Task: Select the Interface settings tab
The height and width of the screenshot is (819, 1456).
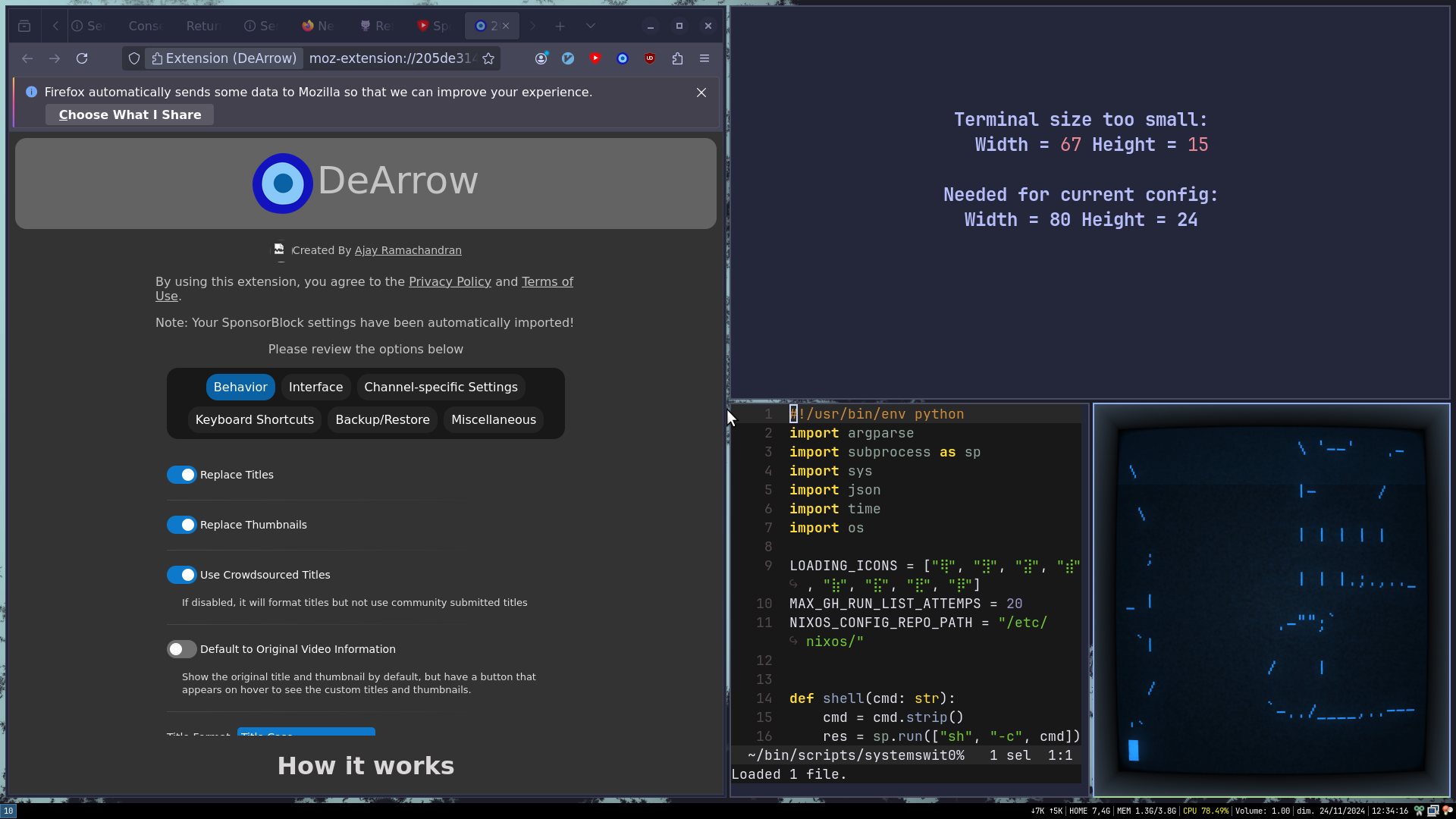Action: pyautogui.click(x=315, y=387)
